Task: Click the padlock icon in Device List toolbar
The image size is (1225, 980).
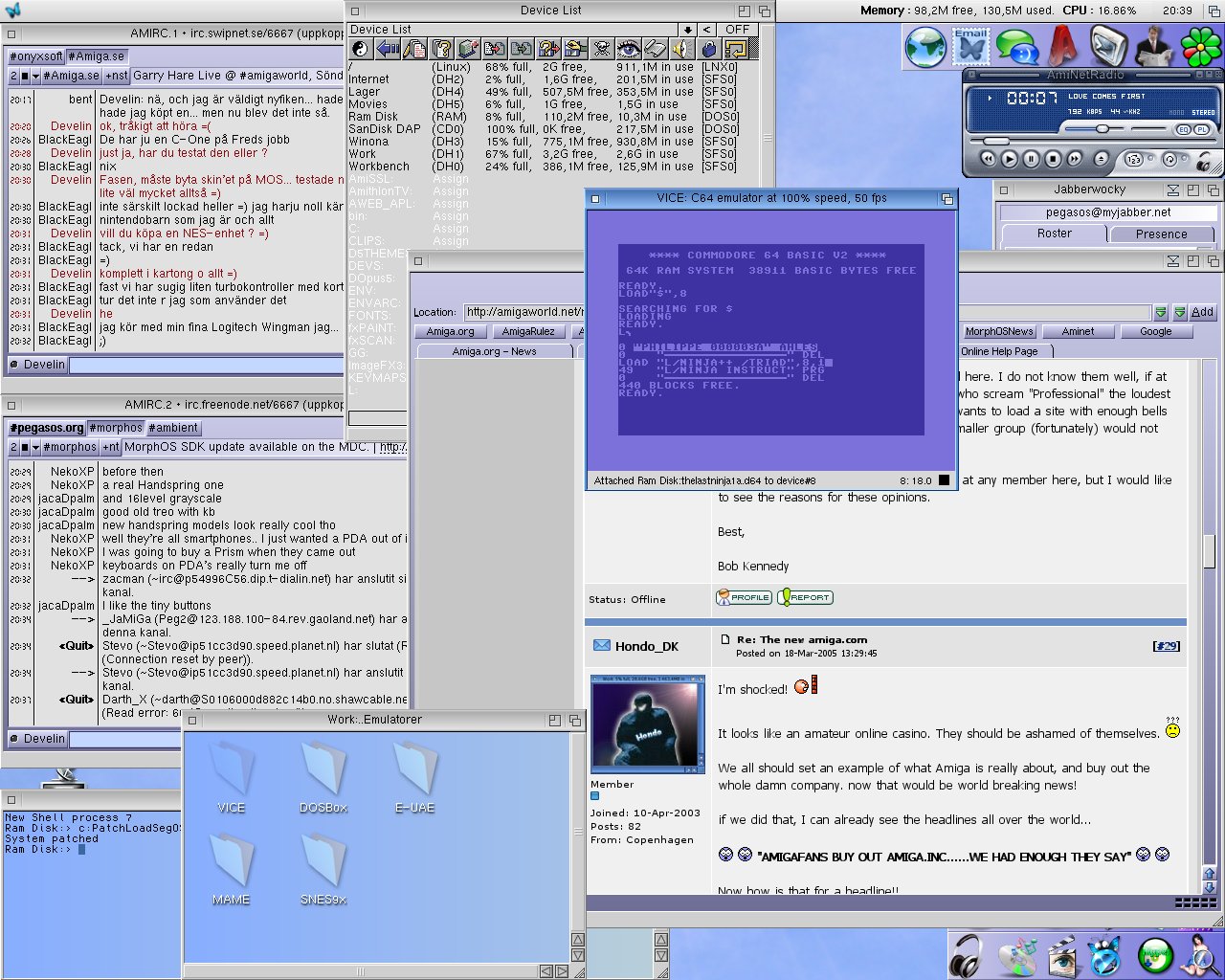Action: pyautogui.click(x=709, y=49)
